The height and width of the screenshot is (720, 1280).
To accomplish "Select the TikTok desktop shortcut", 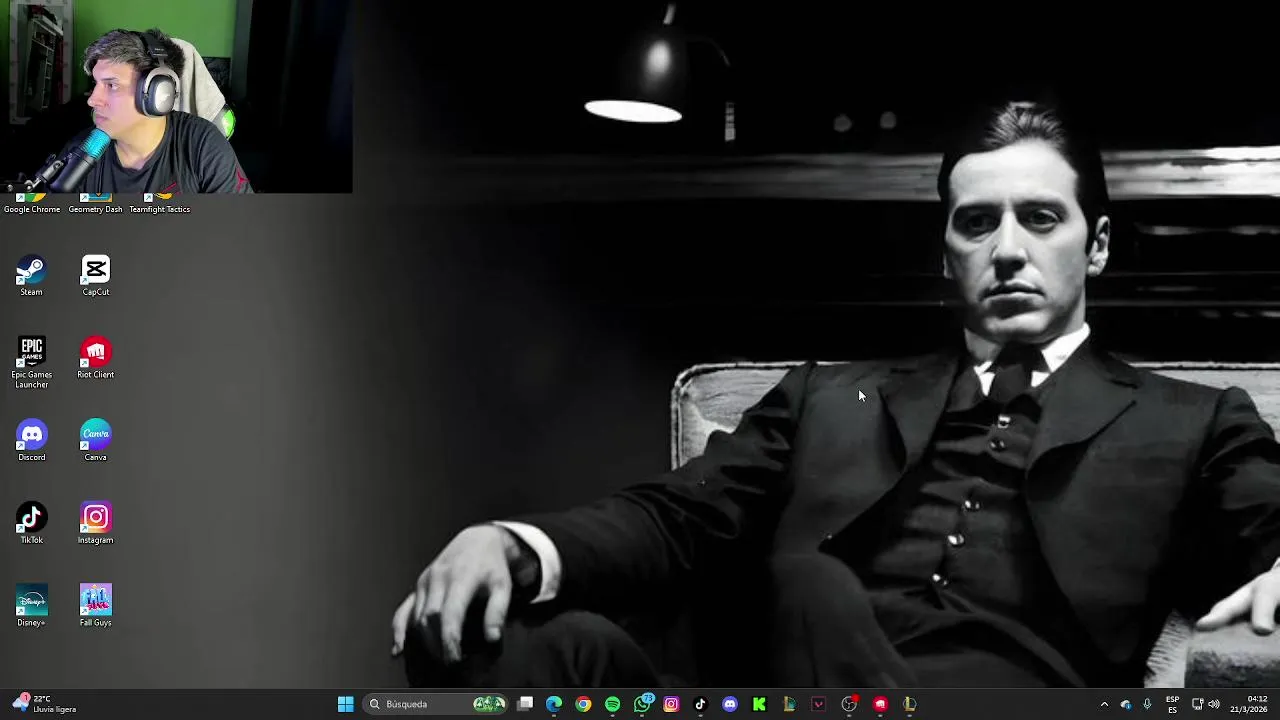I will coord(31,524).
